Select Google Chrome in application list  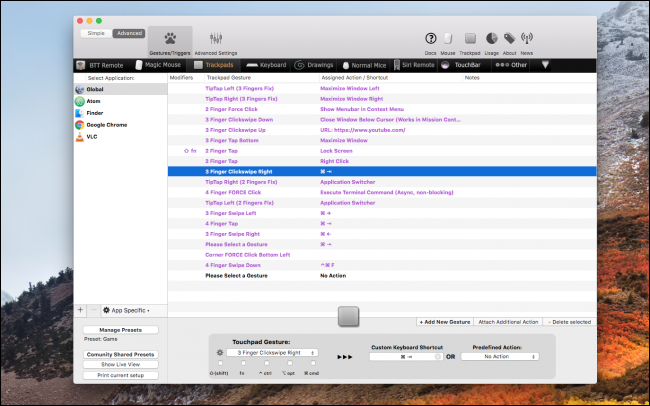click(x=121, y=125)
